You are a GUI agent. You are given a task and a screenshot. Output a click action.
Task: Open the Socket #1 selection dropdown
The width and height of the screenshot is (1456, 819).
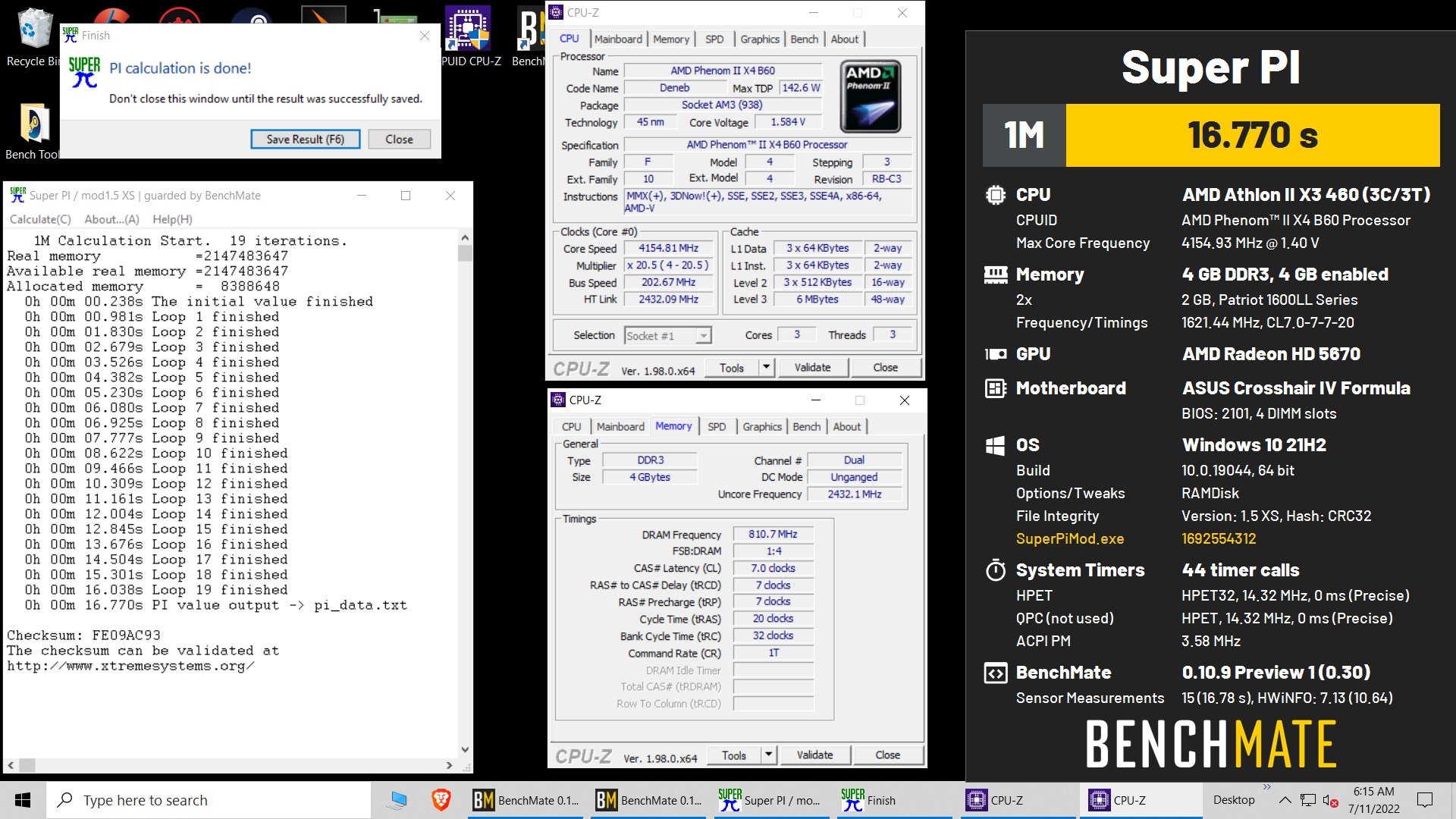[x=668, y=335]
